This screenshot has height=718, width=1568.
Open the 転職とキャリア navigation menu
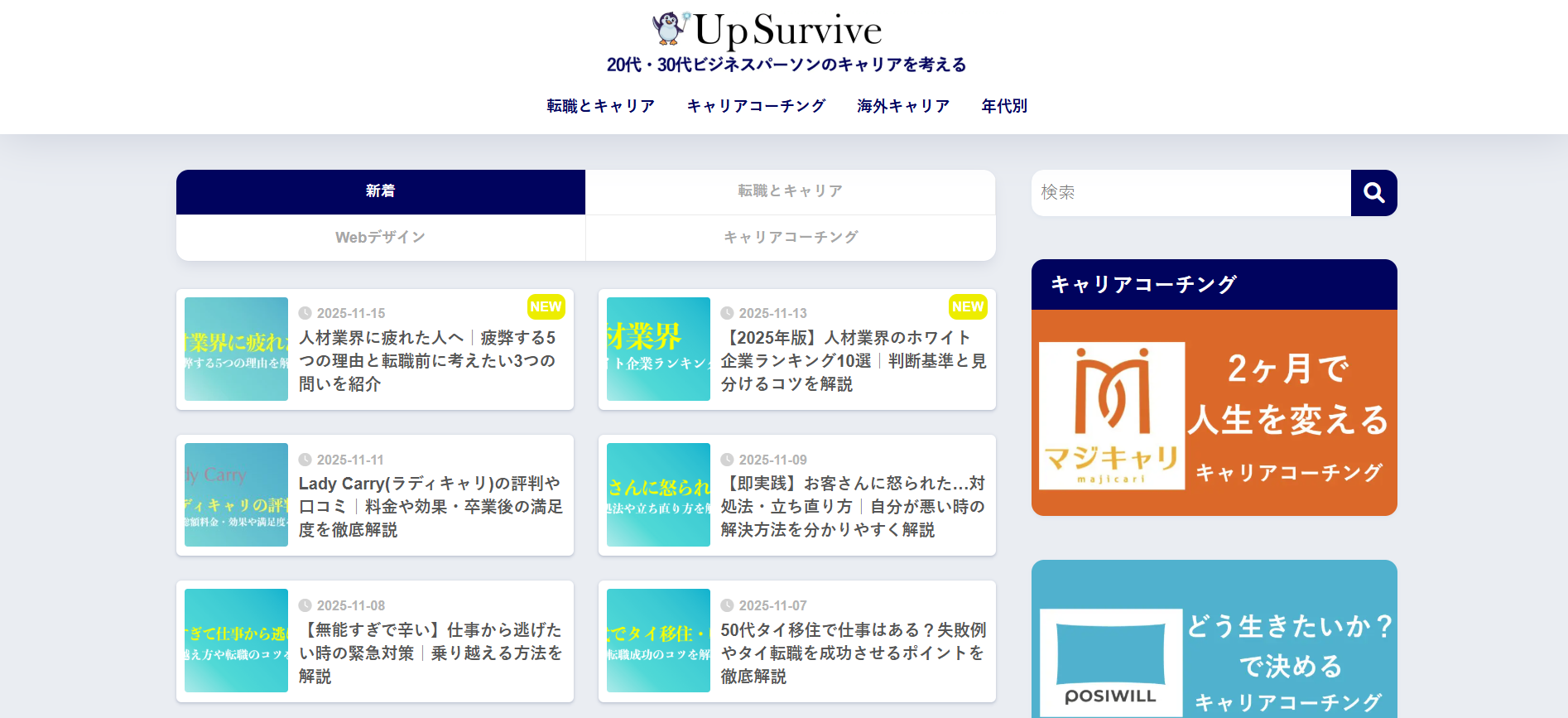tap(600, 106)
